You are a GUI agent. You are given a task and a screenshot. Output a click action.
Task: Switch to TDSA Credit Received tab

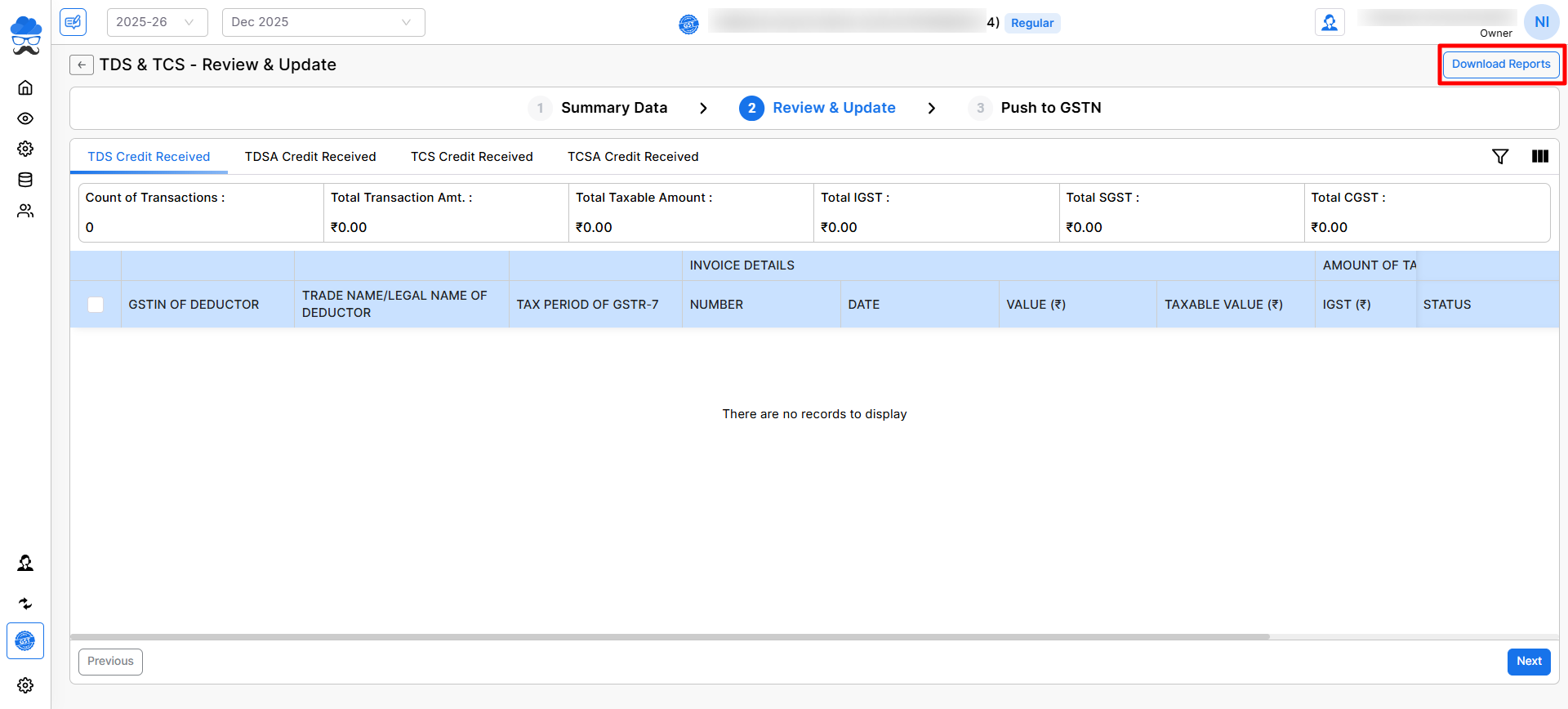pos(310,157)
